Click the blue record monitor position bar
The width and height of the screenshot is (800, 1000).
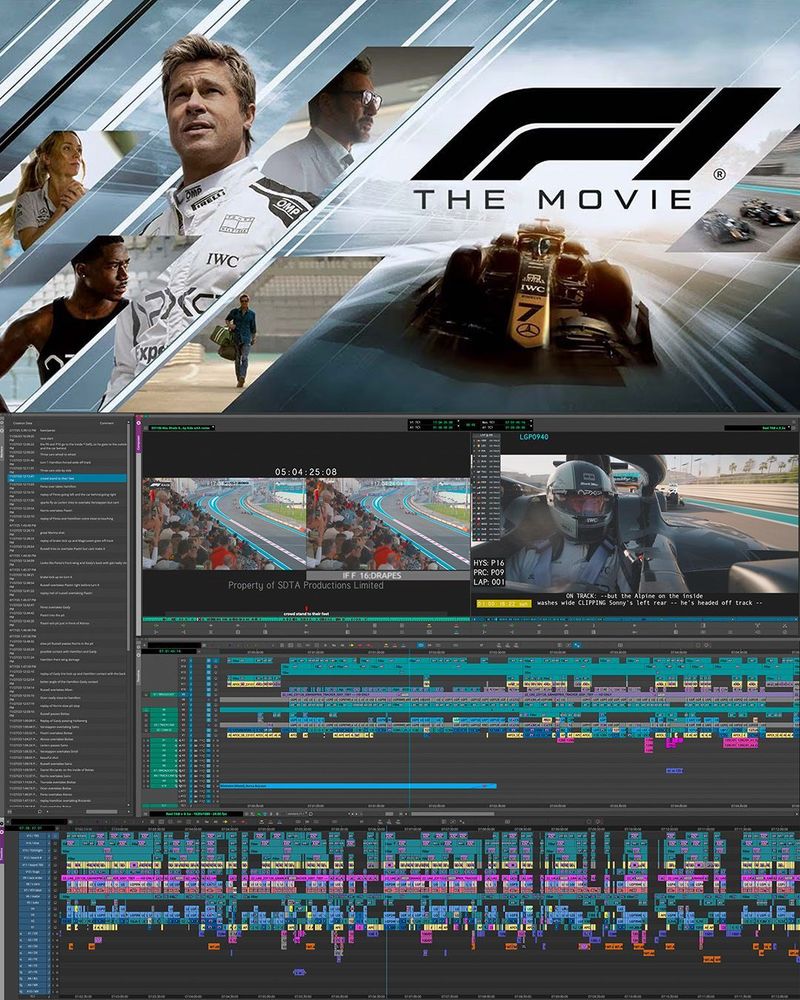pyautogui.click(x=635, y=619)
